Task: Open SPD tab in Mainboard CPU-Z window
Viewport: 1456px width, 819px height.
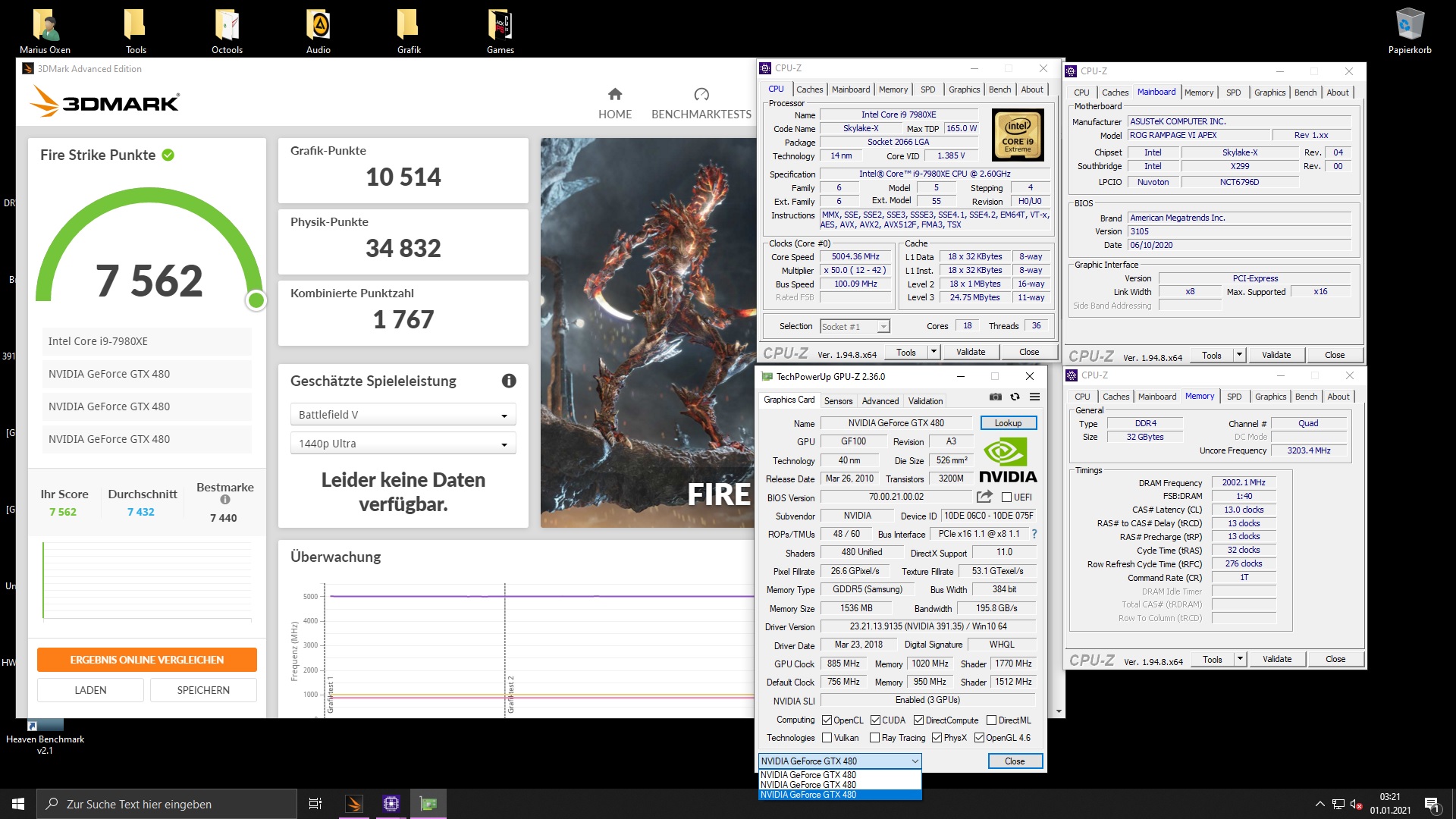Action: [1234, 93]
